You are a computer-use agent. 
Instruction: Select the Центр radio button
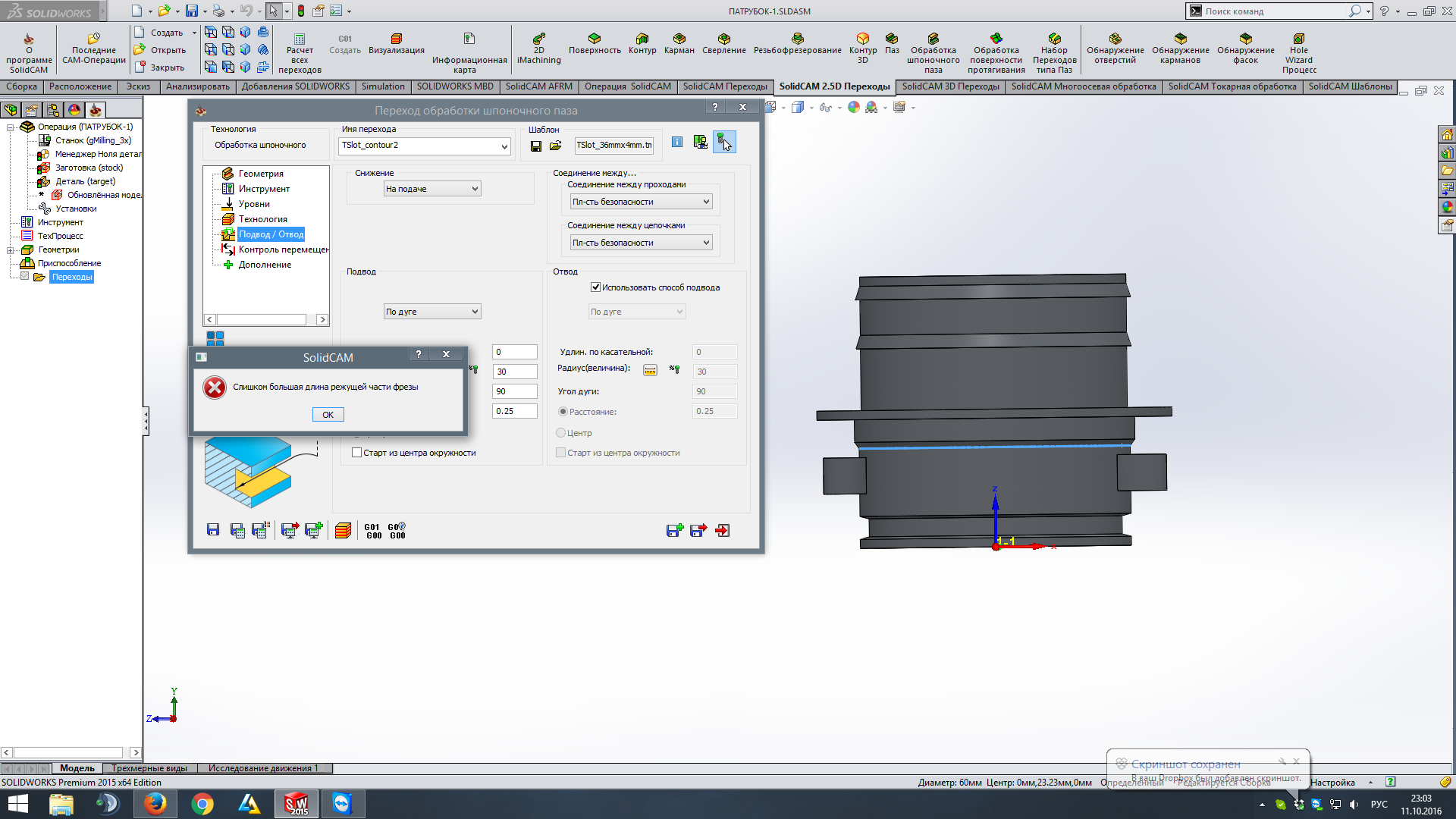(561, 433)
